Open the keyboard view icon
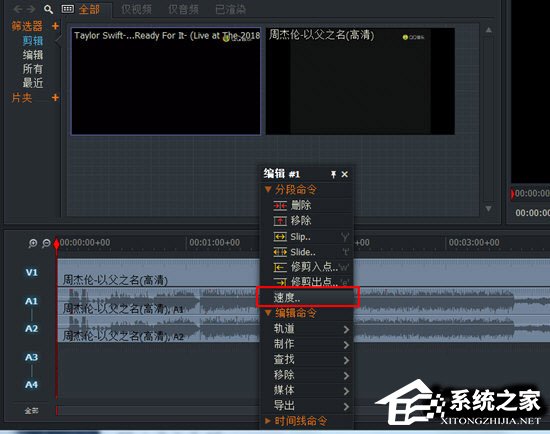This screenshot has width=550, height=434. click(x=67, y=9)
